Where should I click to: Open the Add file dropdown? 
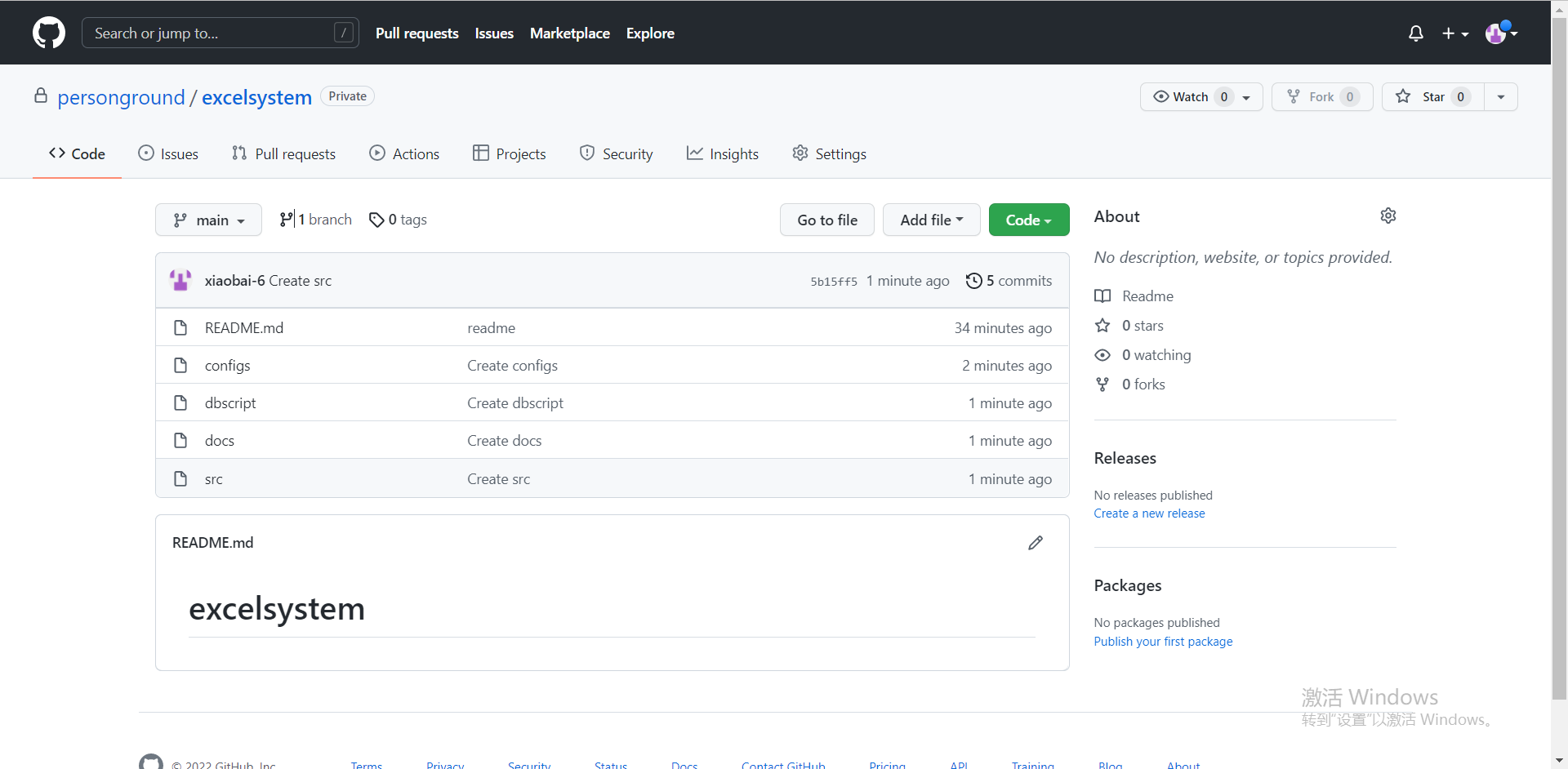pyautogui.click(x=932, y=220)
